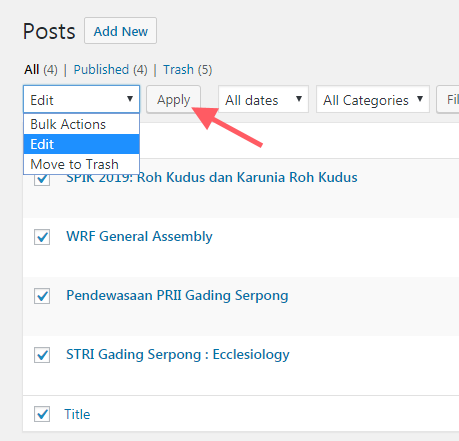Viewport: 459px width, 441px height.
Task: Expand the All dates filter dropdown
Action: click(263, 99)
